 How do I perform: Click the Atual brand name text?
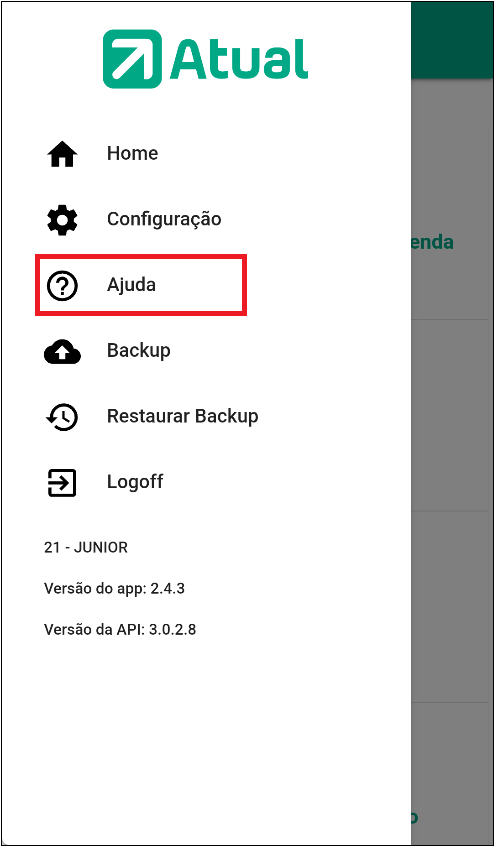pos(239,59)
